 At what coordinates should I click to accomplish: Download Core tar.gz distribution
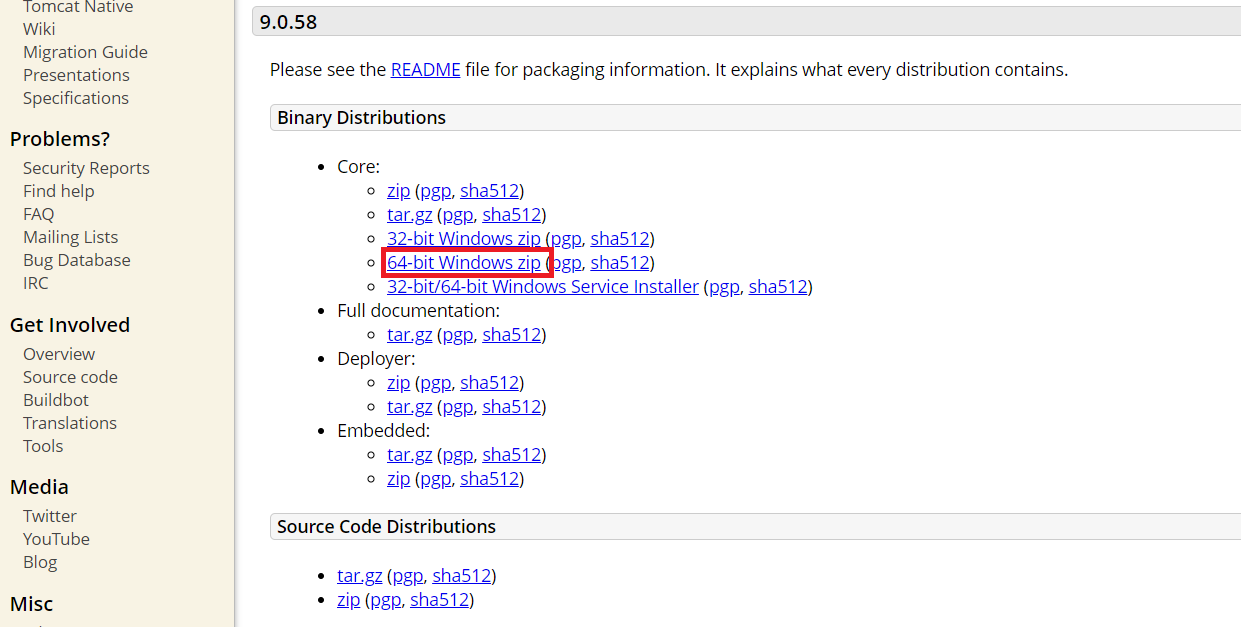(x=409, y=215)
